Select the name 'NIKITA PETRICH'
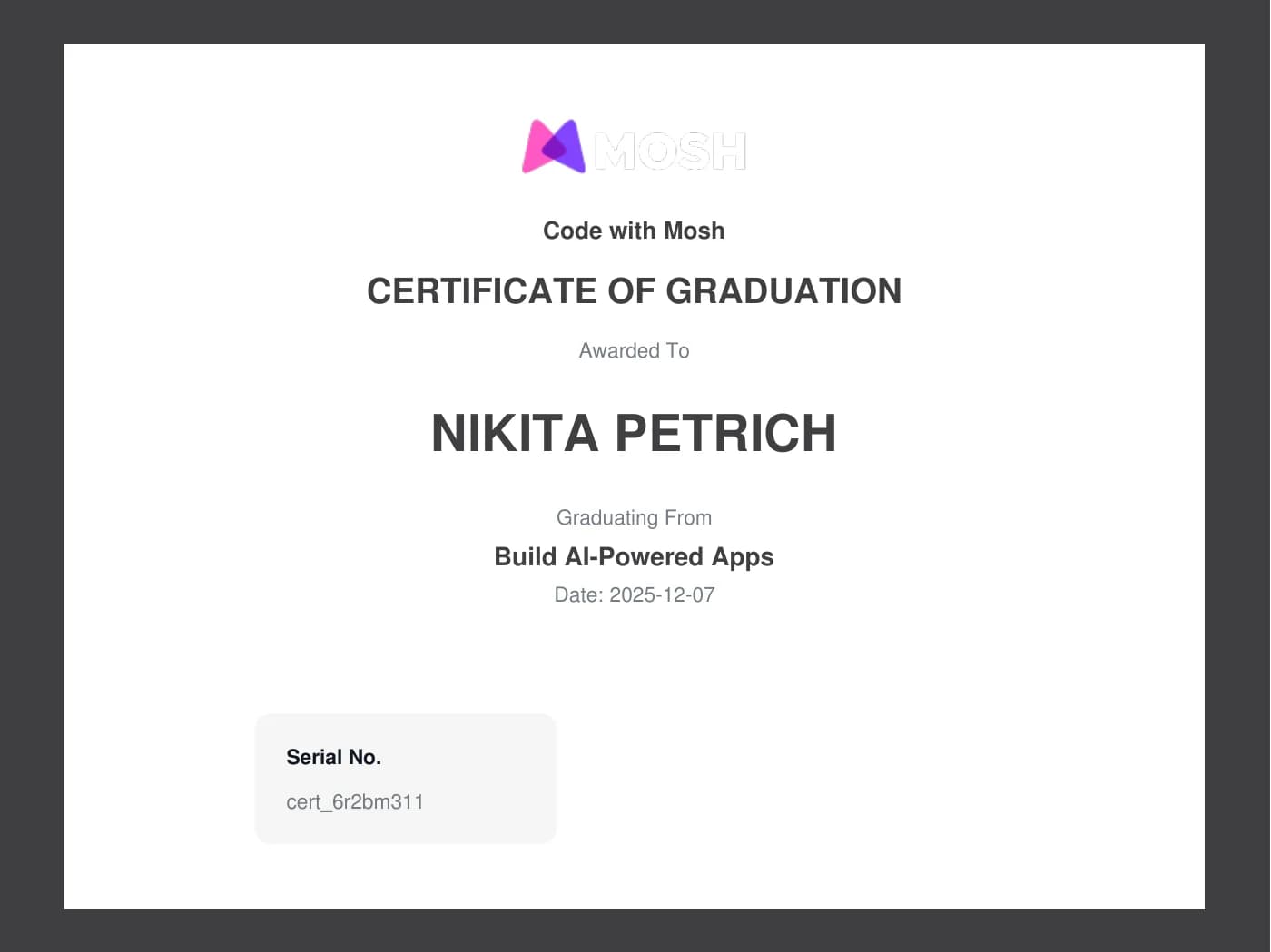Image resolution: width=1271 pixels, height=952 pixels. [634, 433]
